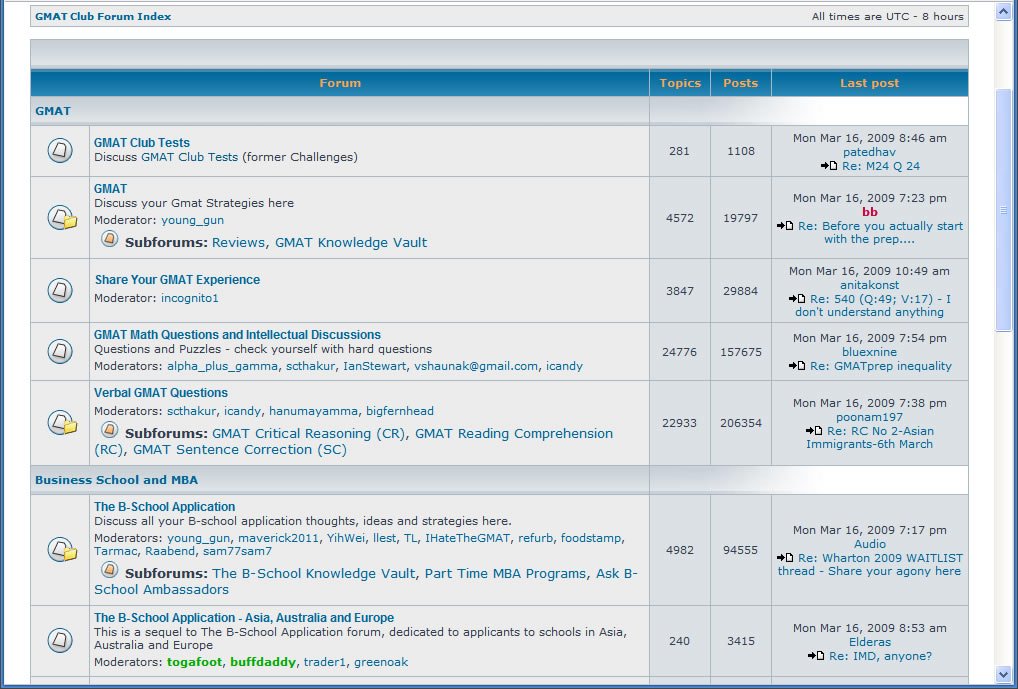View moderator maverick2011's profile

[x=279, y=538]
